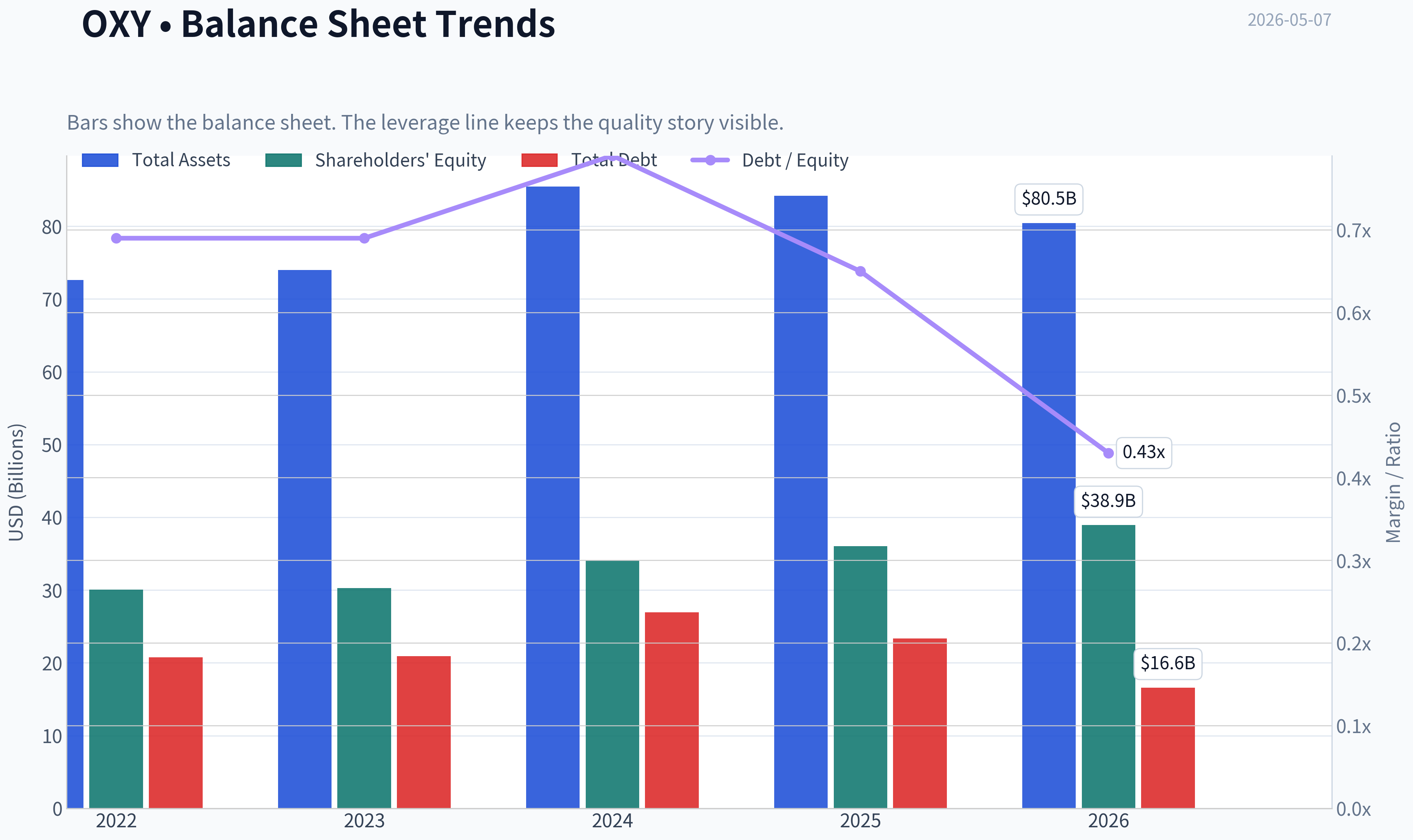
Task: Toggle the Debt / Equity legend entry
Action: pos(770,160)
